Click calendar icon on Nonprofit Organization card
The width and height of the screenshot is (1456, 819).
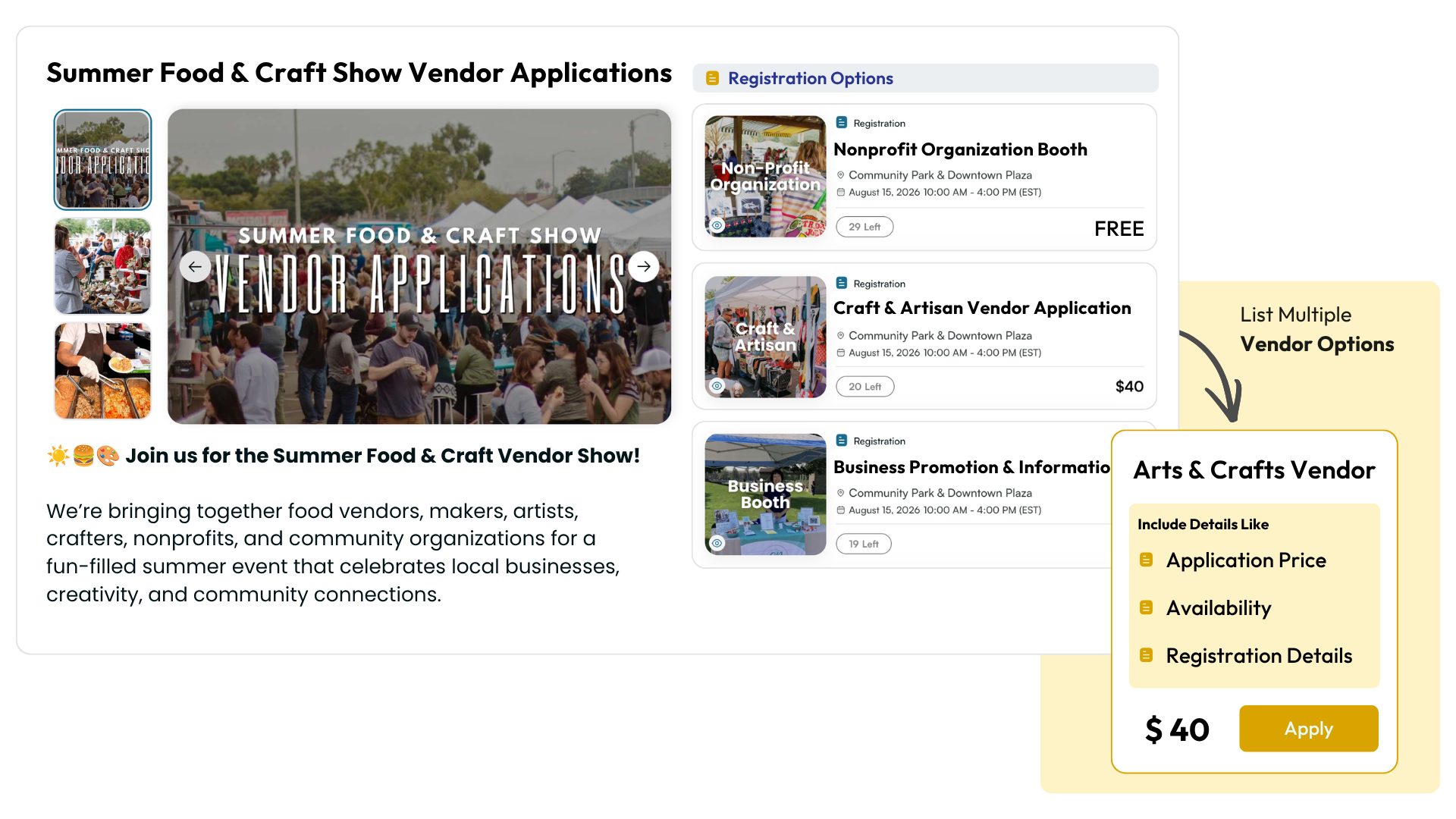click(x=840, y=193)
